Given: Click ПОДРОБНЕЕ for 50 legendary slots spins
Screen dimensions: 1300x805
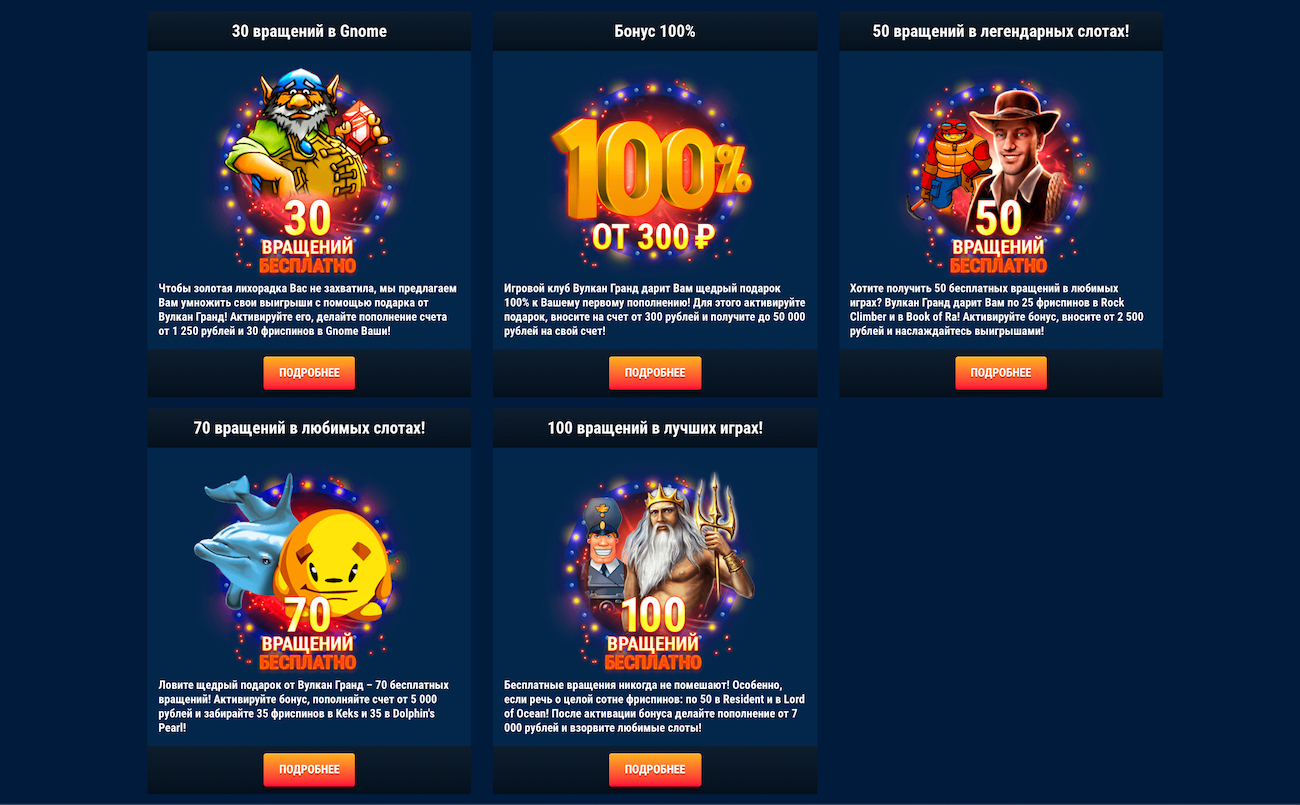Looking at the screenshot, I should tap(1001, 373).
